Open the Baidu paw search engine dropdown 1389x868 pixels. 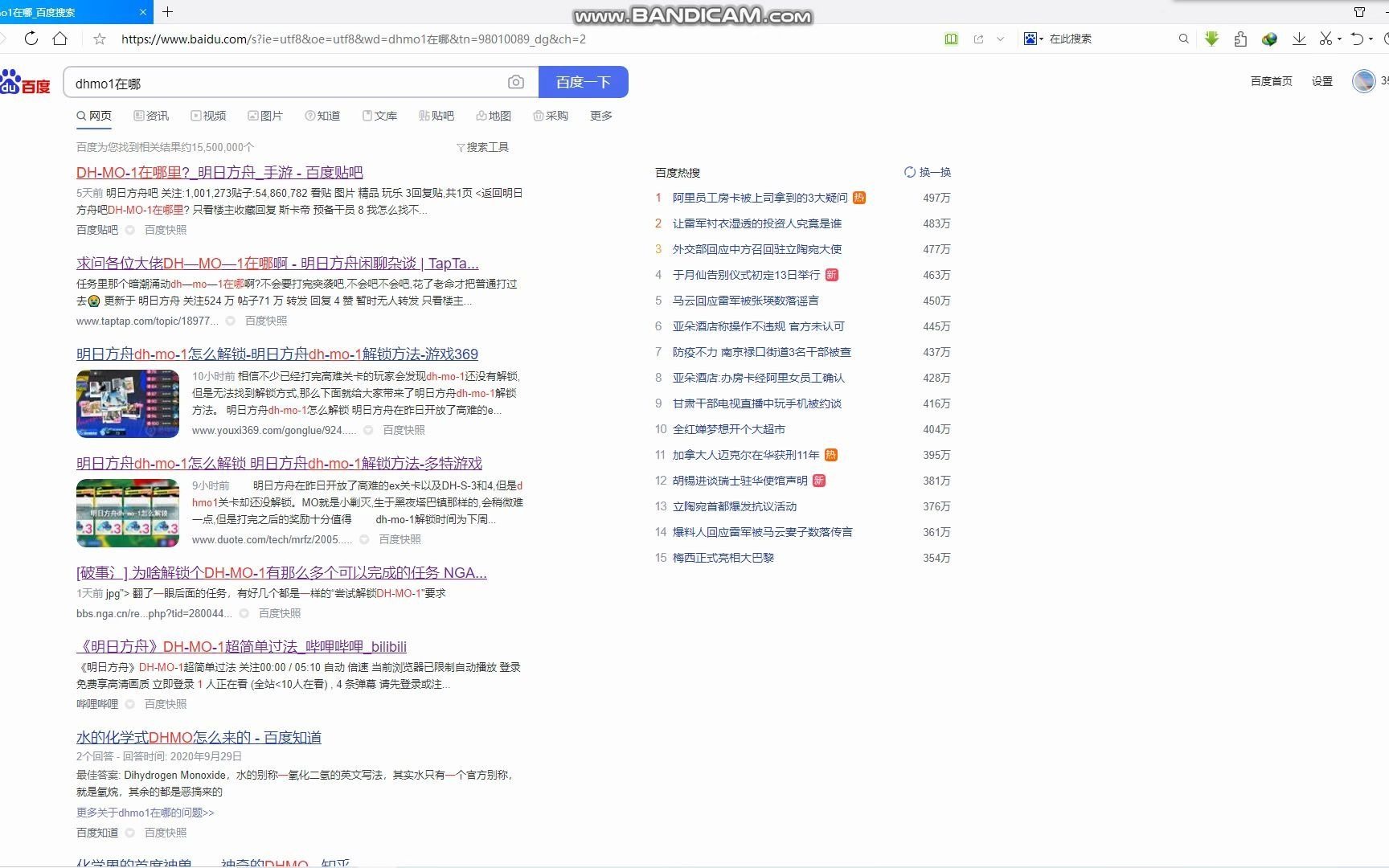(x=1033, y=39)
